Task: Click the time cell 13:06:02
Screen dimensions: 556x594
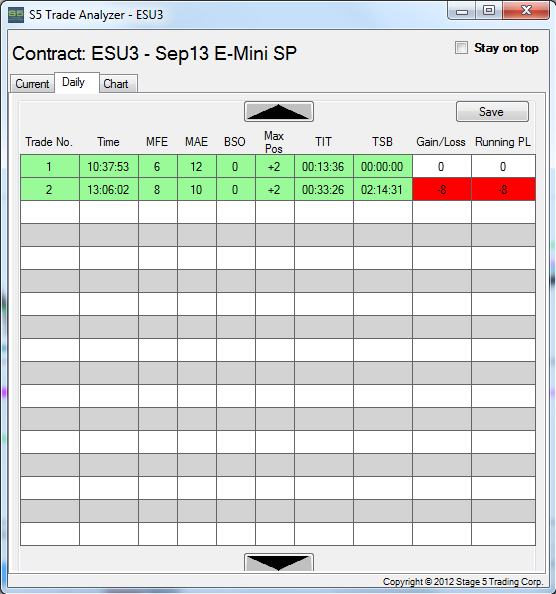Action: click(x=109, y=189)
